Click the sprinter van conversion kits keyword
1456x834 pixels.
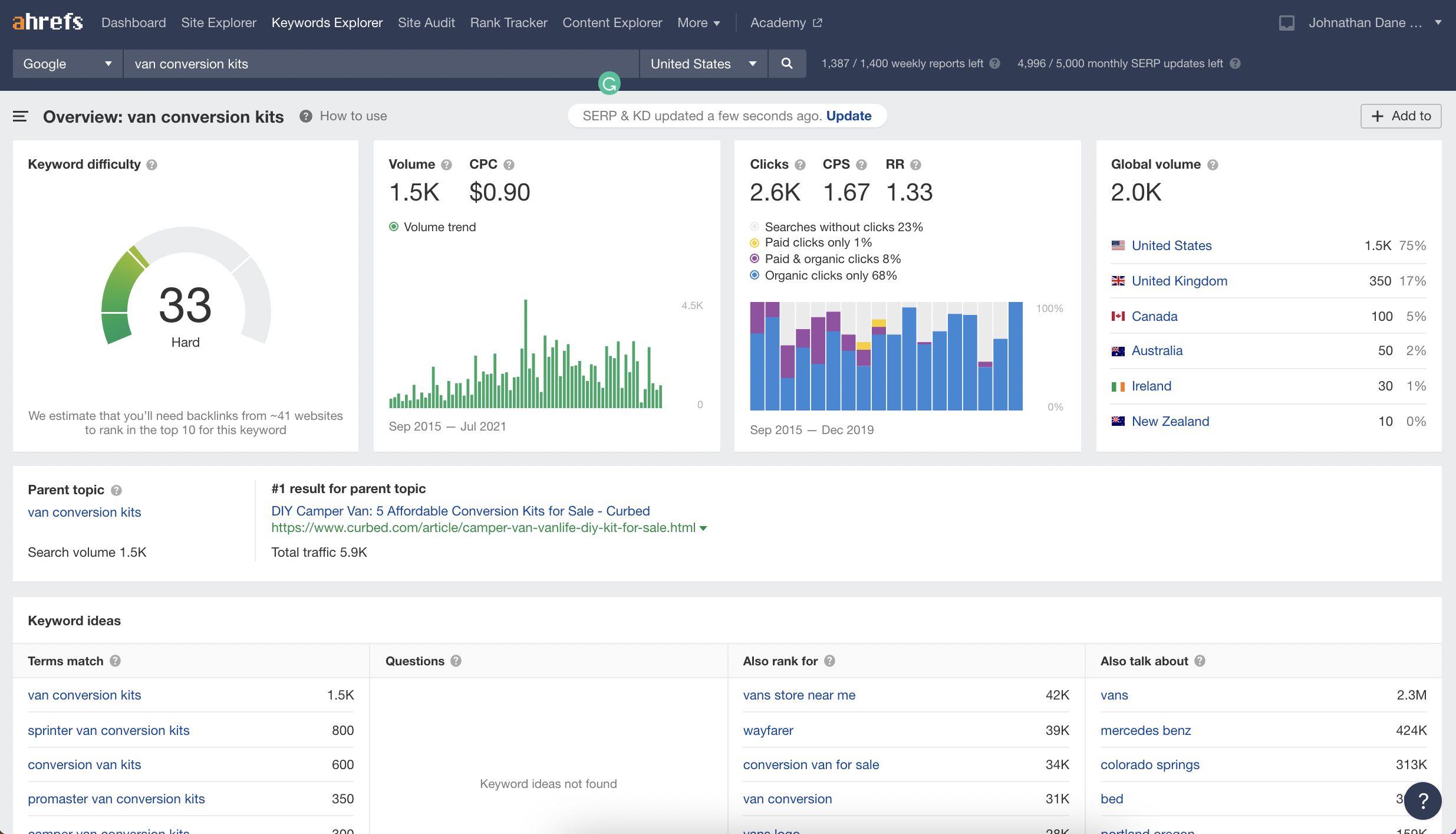click(x=109, y=729)
